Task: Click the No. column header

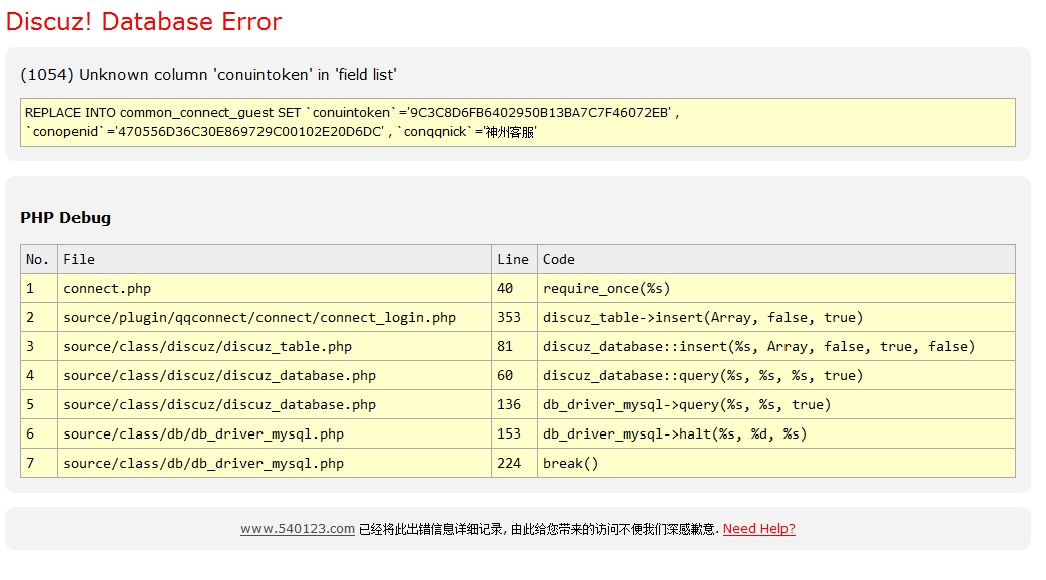Action: click(38, 259)
